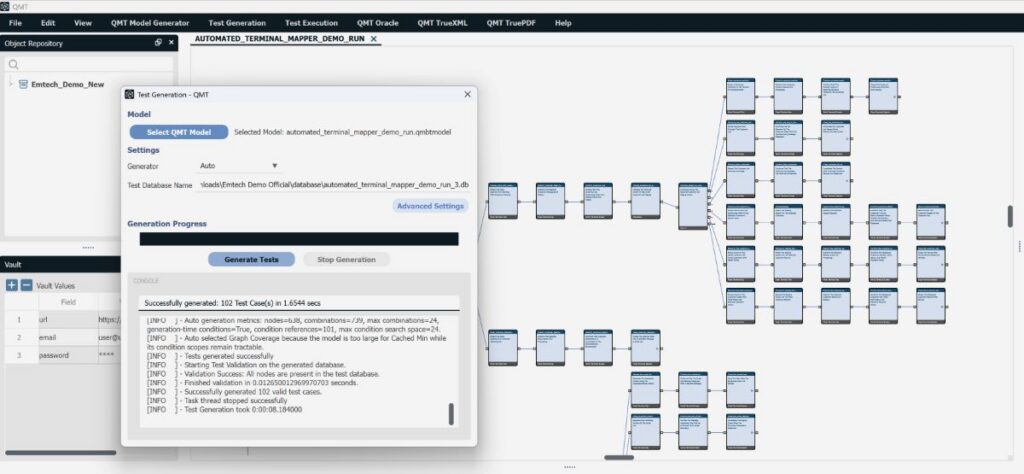Close the Object Repository panel
This screenshot has width=1024, height=474.
point(171,42)
